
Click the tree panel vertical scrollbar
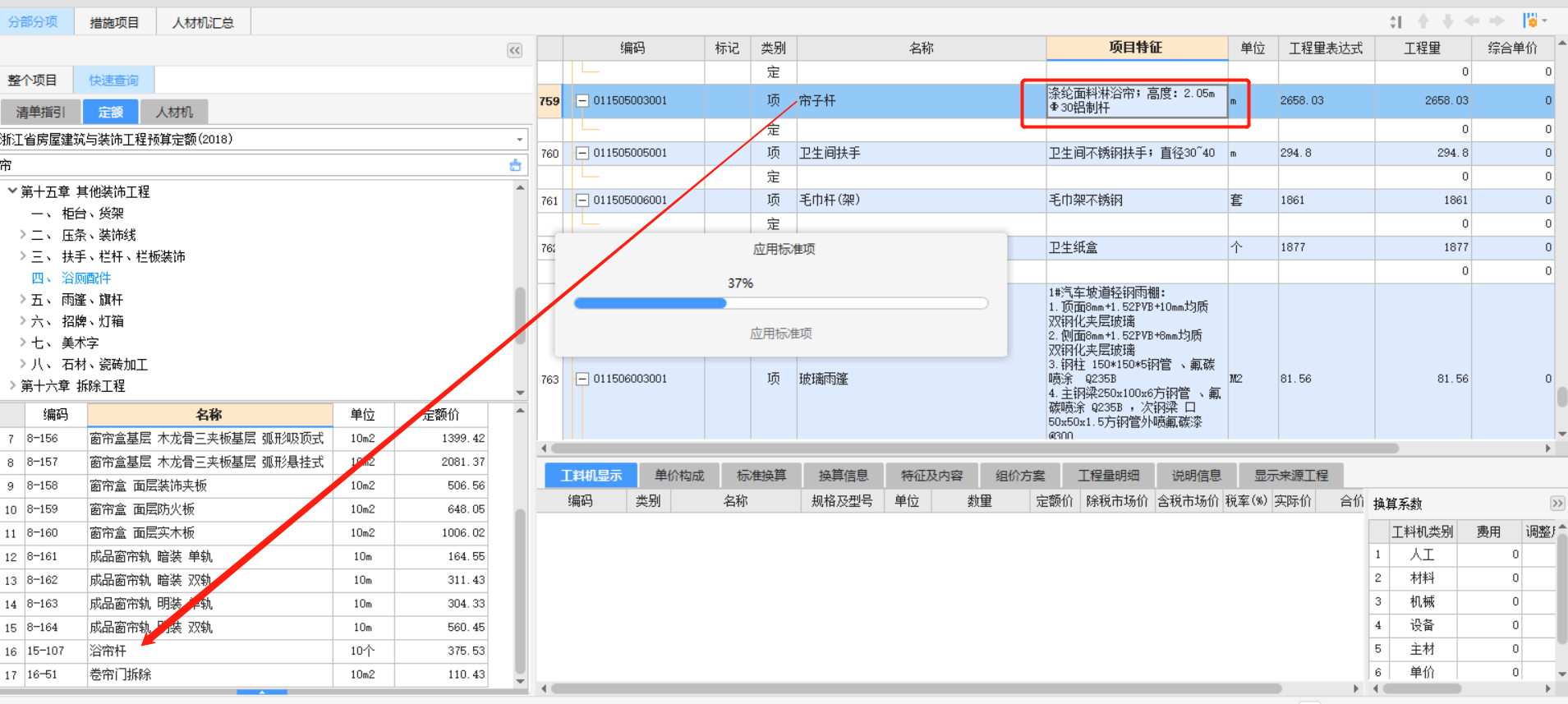click(x=520, y=316)
